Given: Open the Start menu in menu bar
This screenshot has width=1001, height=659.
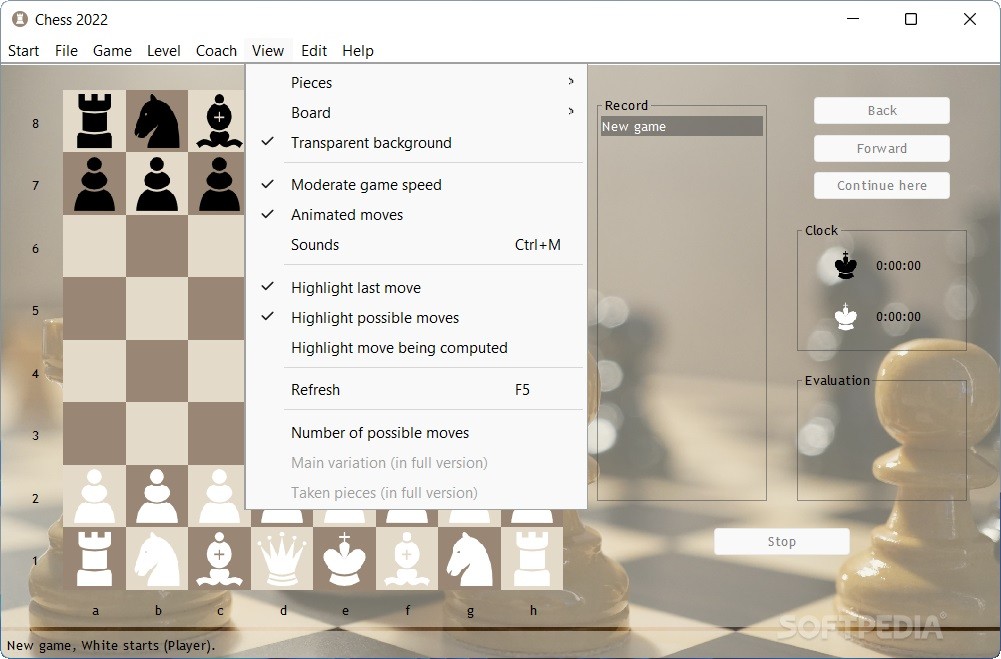Looking at the screenshot, I should [24, 50].
